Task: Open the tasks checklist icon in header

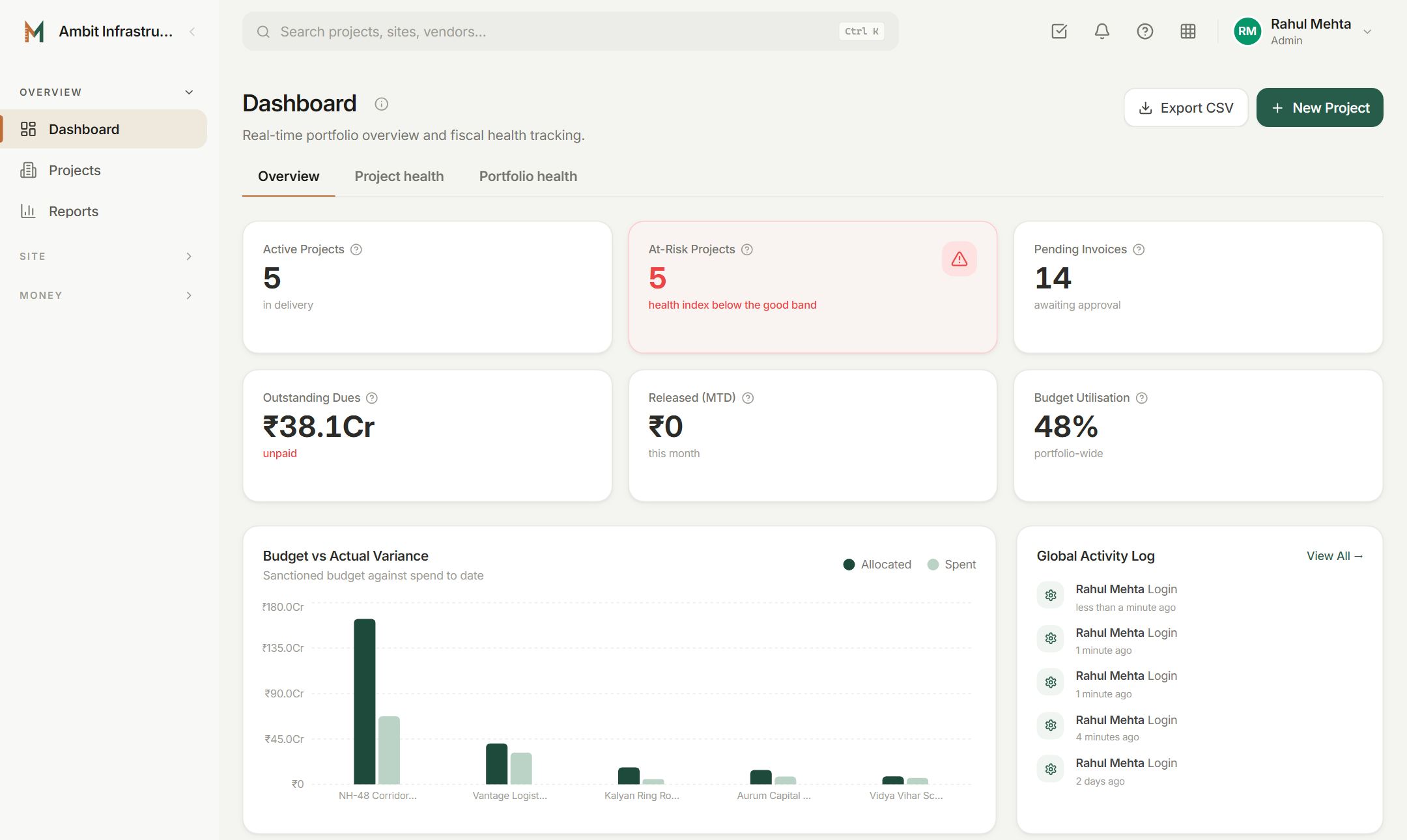Action: point(1059,31)
